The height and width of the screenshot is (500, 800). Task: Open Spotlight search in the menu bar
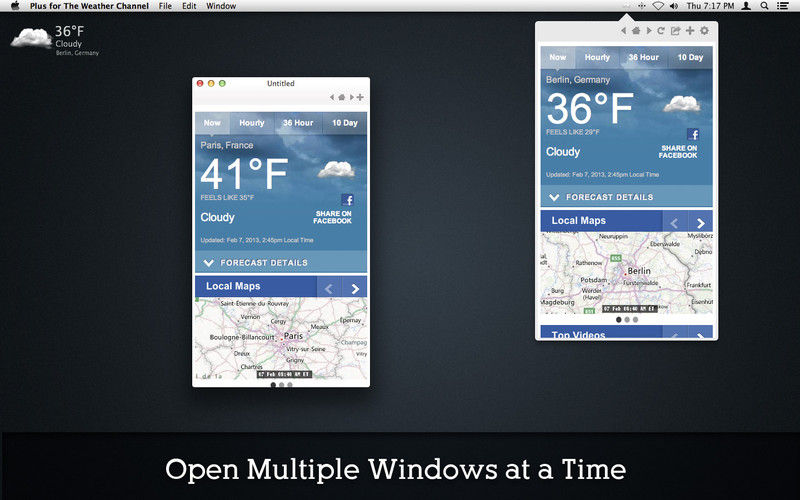(764, 6)
